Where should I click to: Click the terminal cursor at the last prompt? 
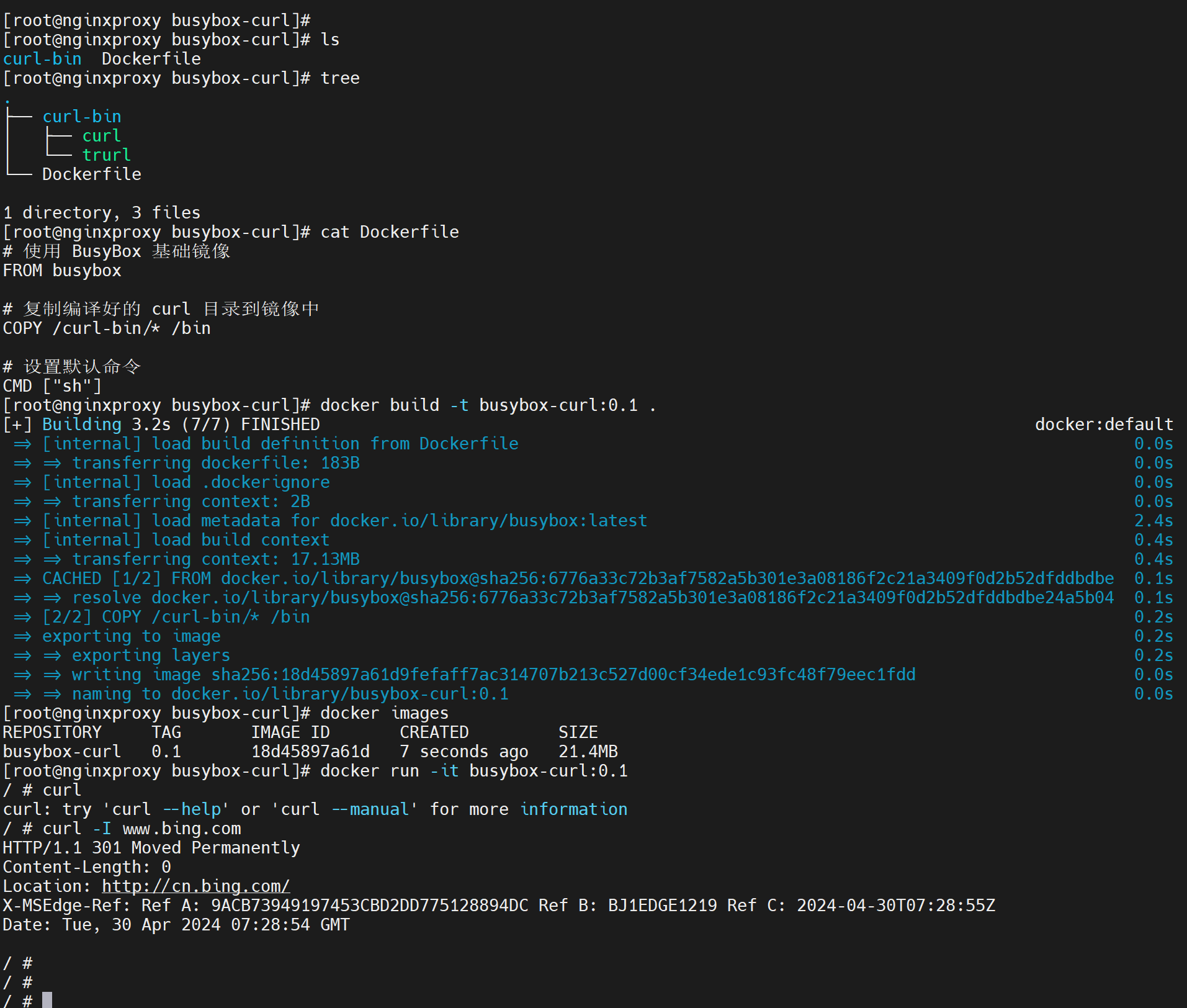click(x=47, y=1000)
